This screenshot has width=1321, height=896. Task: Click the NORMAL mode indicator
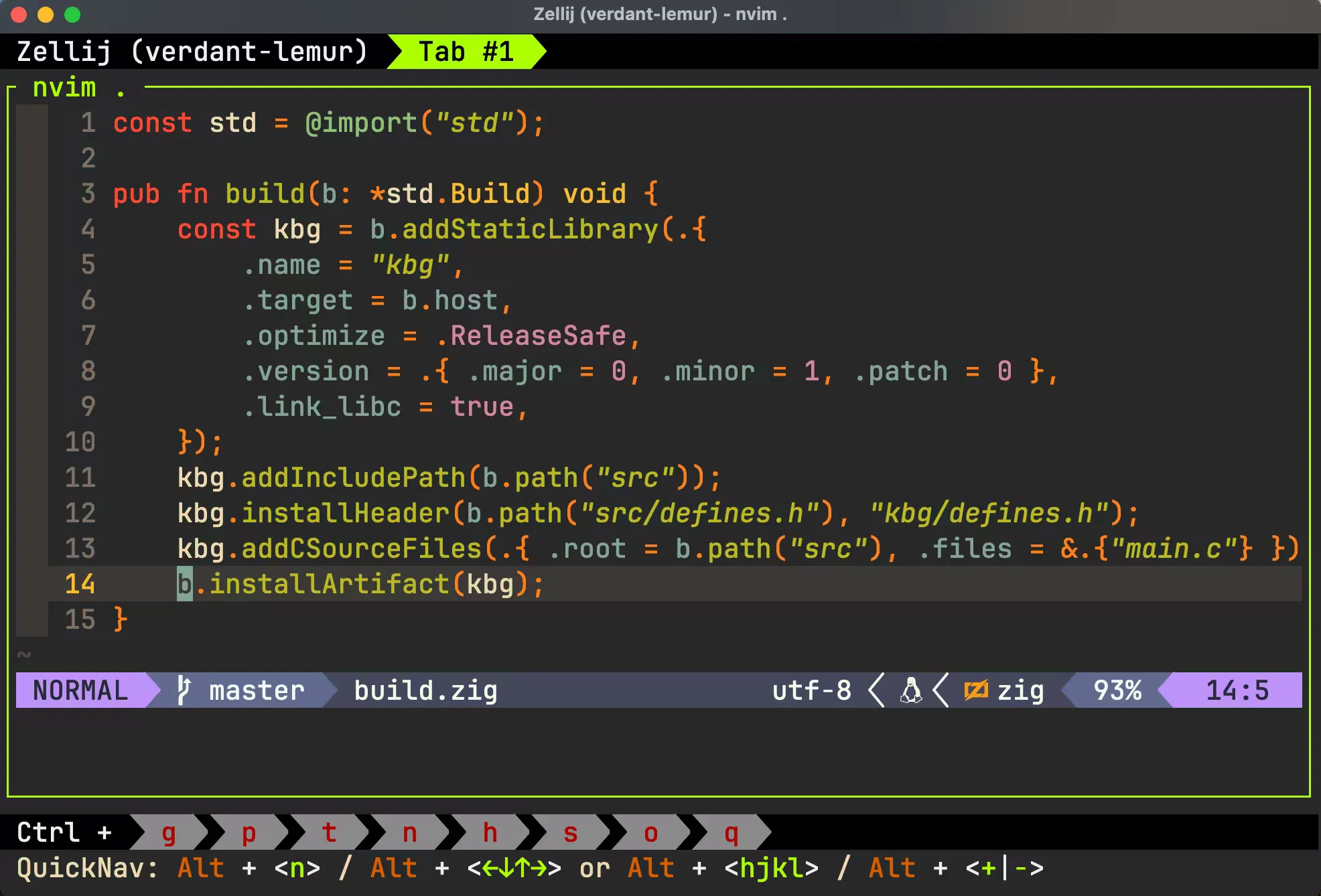(80, 690)
